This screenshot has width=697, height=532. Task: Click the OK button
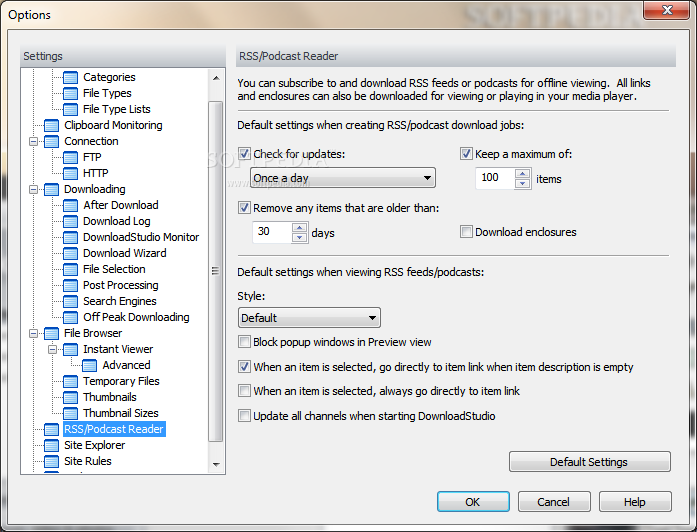[473, 502]
